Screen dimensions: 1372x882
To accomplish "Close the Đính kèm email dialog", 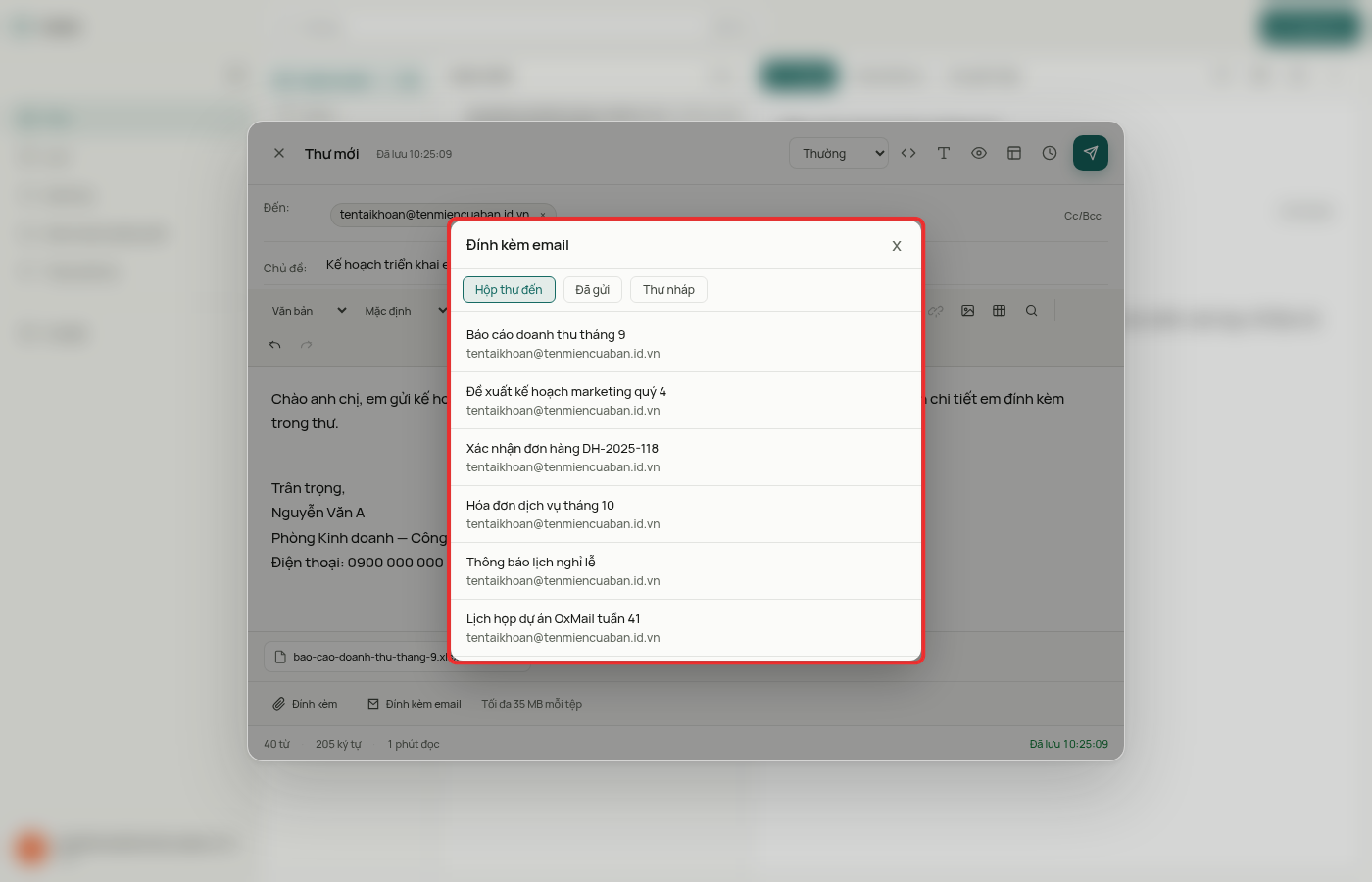I will coord(897,246).
